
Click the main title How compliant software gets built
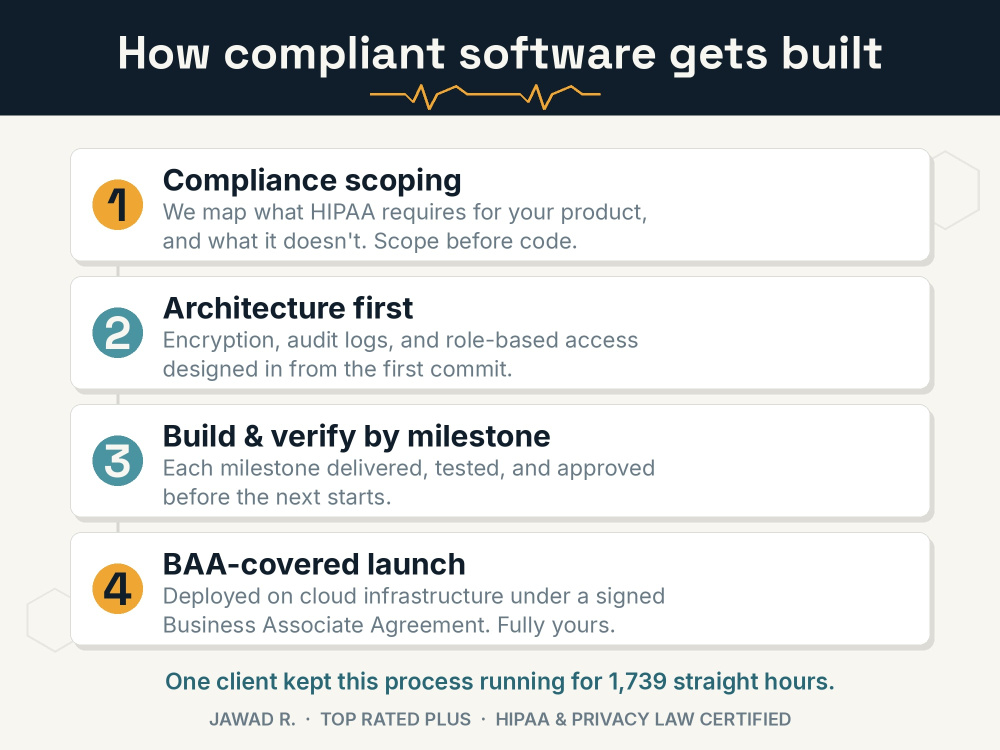(x=500, y=53)
